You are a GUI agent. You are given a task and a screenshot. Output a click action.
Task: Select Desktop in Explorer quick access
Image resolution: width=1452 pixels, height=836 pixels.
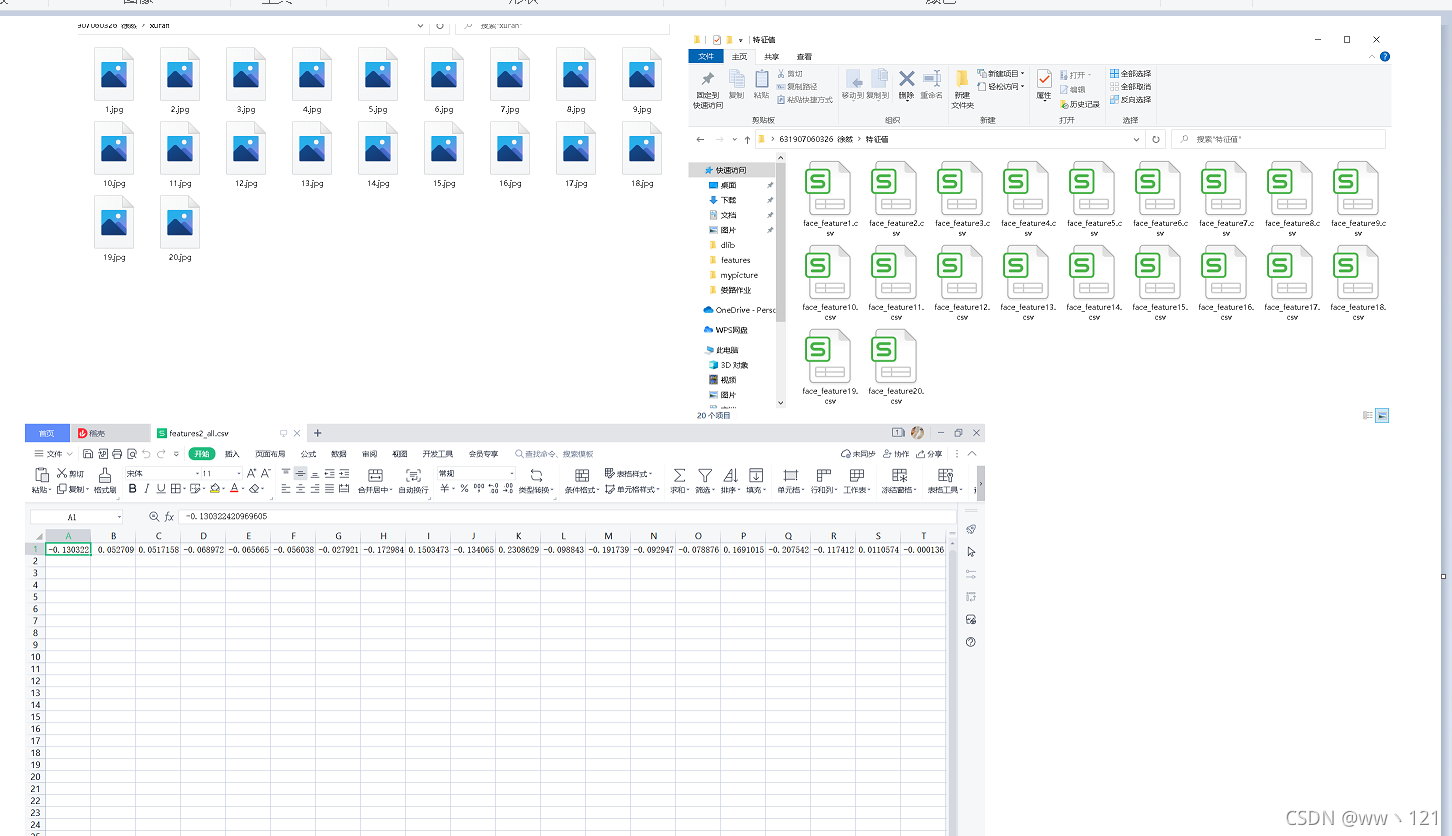pos(729,185)
